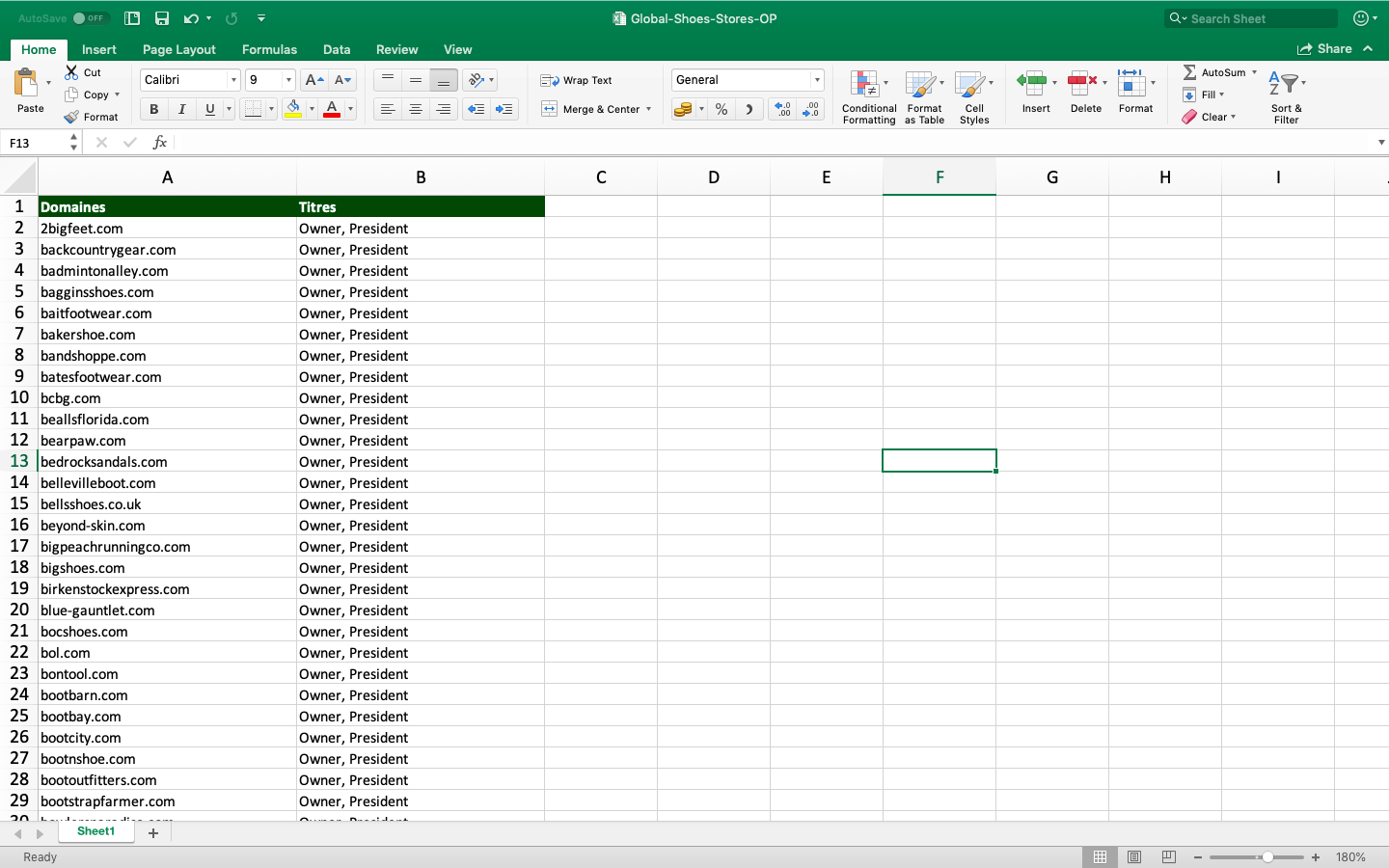The image size is (1389, 868).
Task: Toggle Italic formatting
Action: pos(181,109)
